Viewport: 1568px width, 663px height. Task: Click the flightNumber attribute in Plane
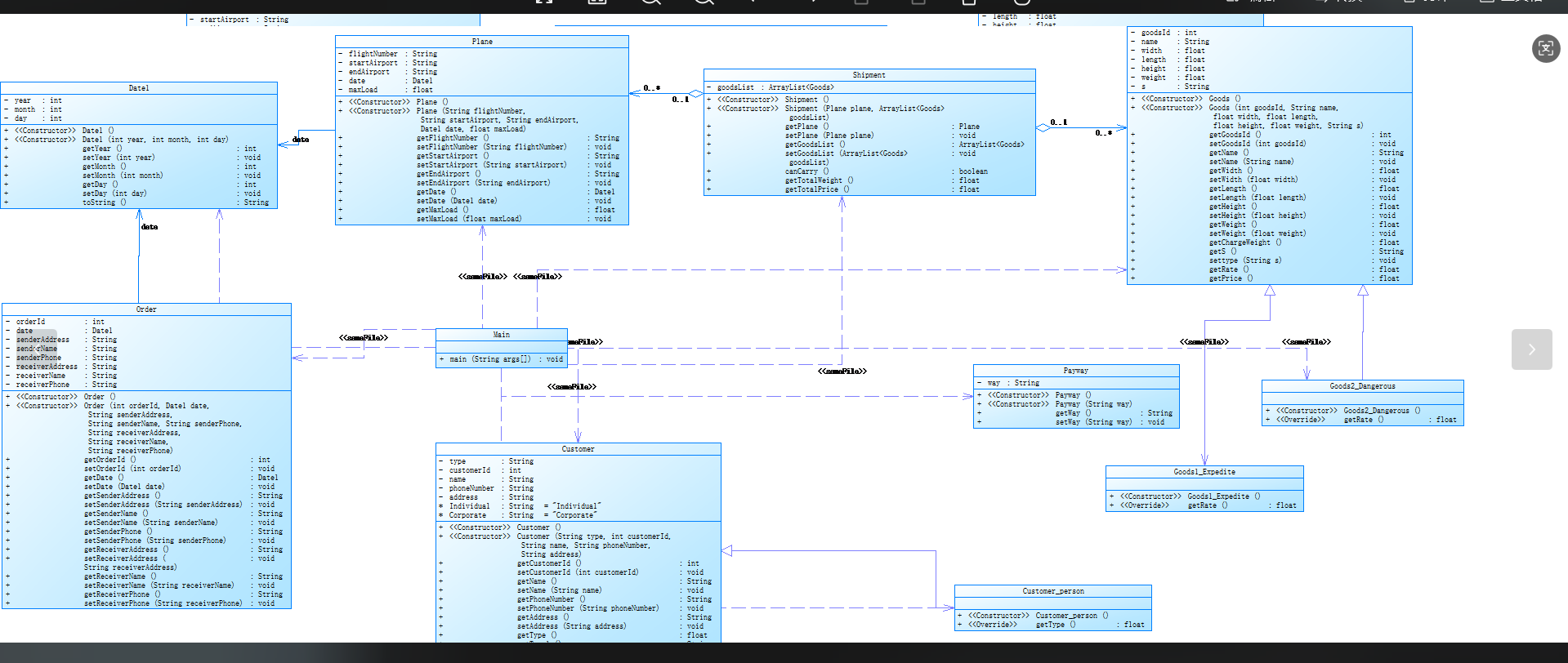pyautogui.click(x=373, y=54)
